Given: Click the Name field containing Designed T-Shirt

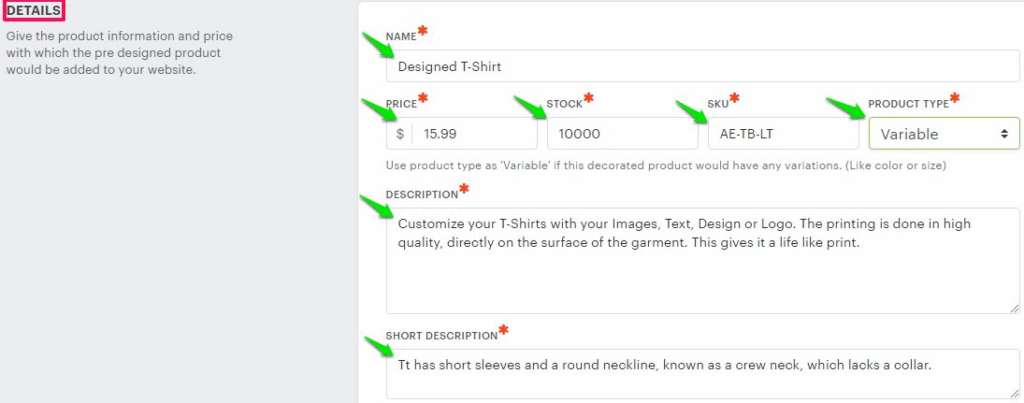Looking at the screenshot, I should (700, 66).
